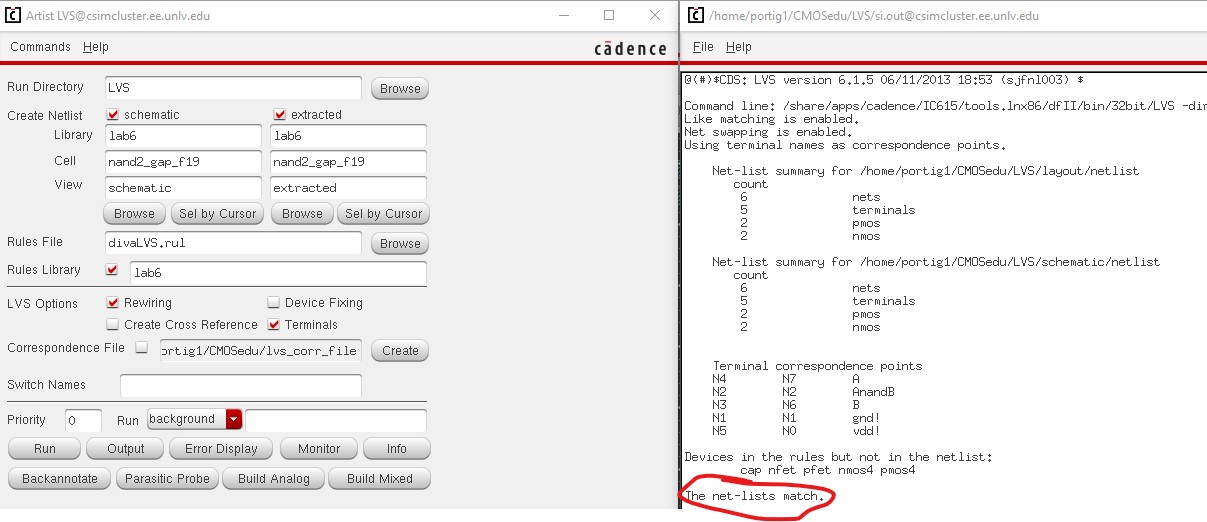Click the Output button
Image resolution: width=1207 pixels, height=522 pixels.
pos(126,449)
